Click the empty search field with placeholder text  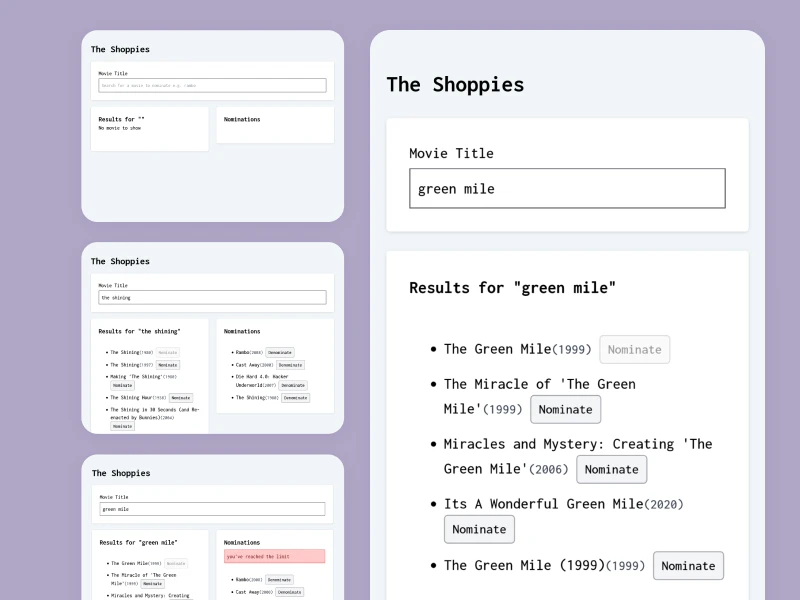212,85
